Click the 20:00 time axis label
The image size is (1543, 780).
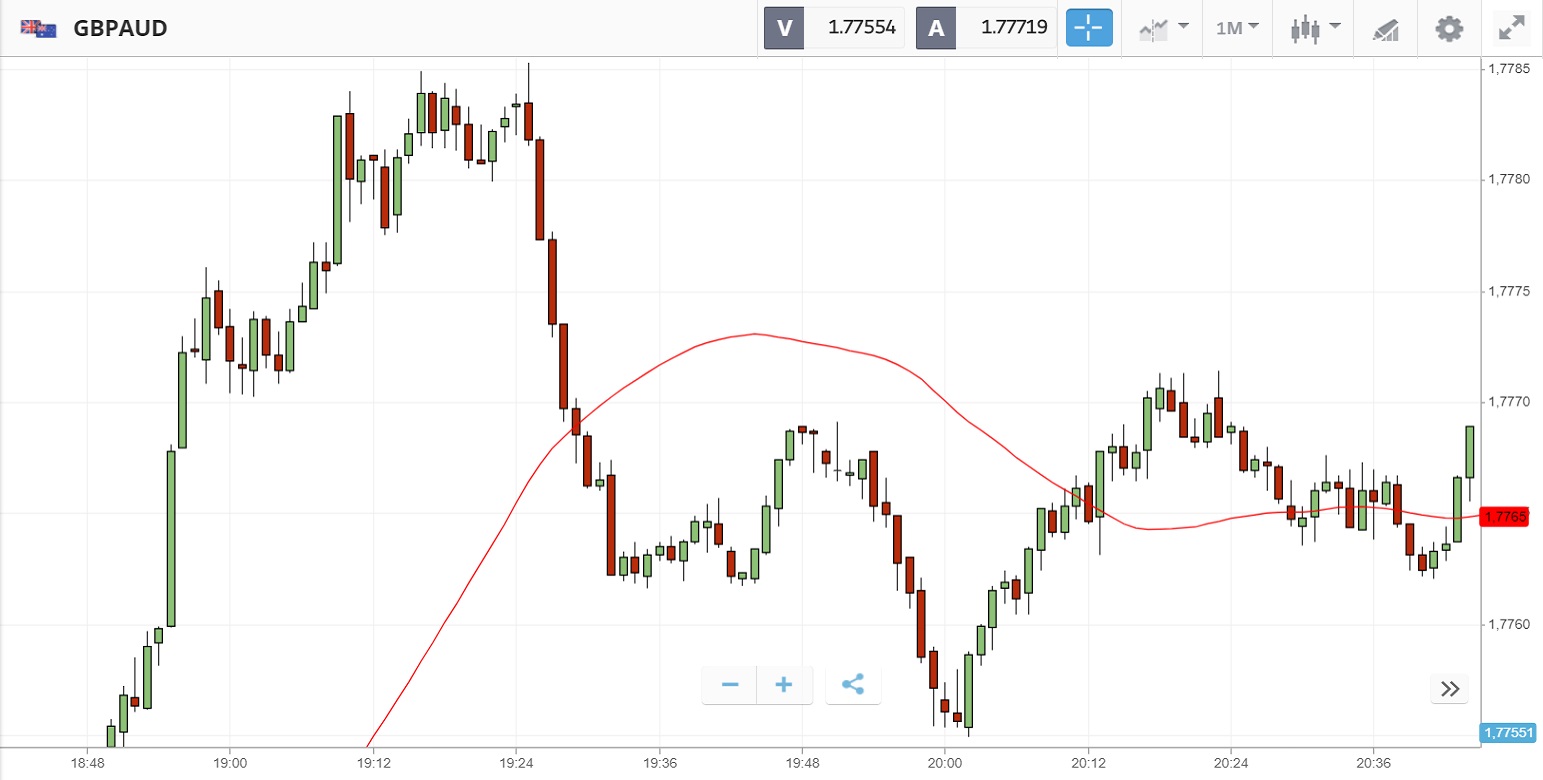click(x=944, y=762)
